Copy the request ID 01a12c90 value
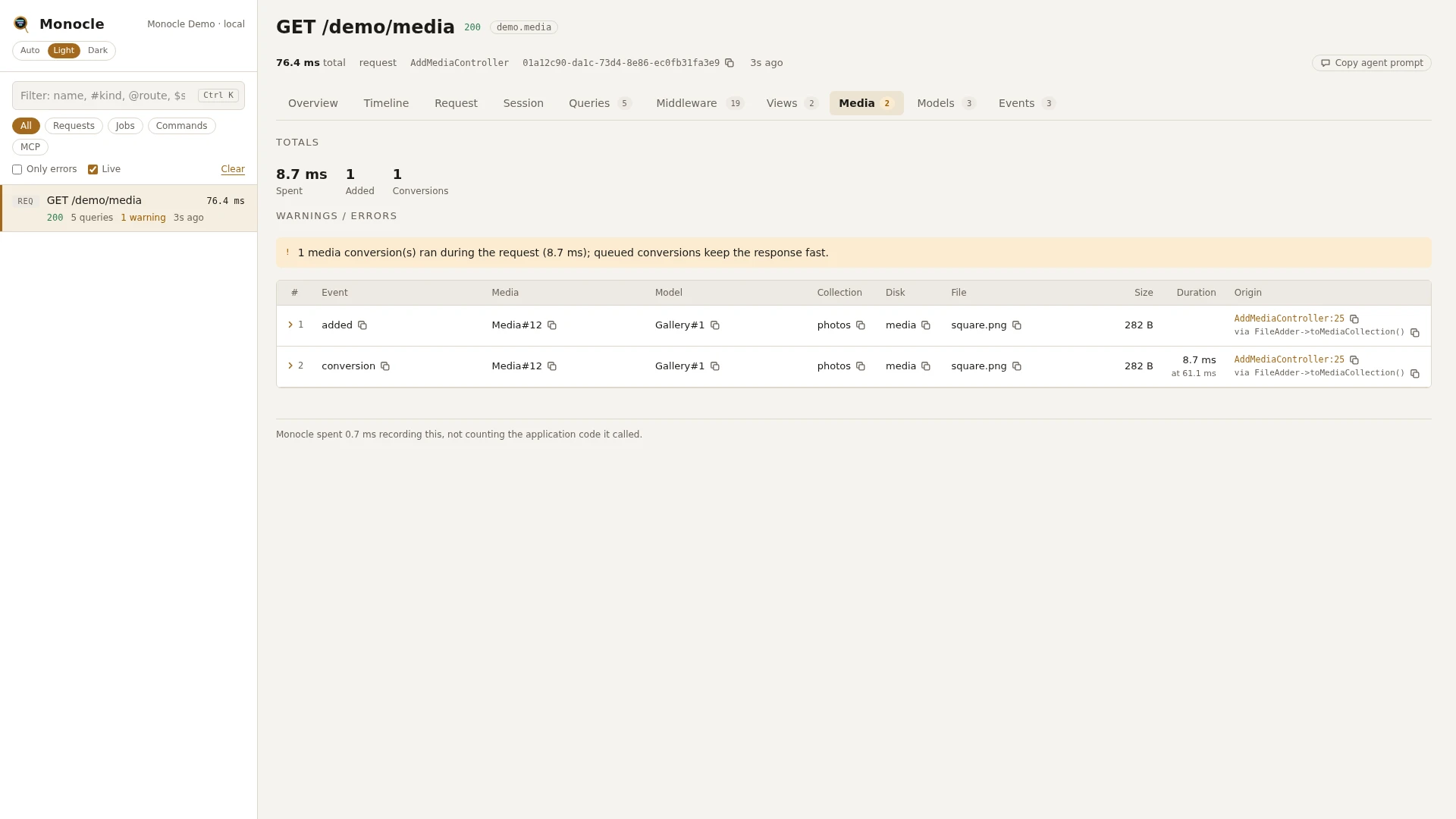The width and height of the screenshot is (1456, 819). (730, 63)
